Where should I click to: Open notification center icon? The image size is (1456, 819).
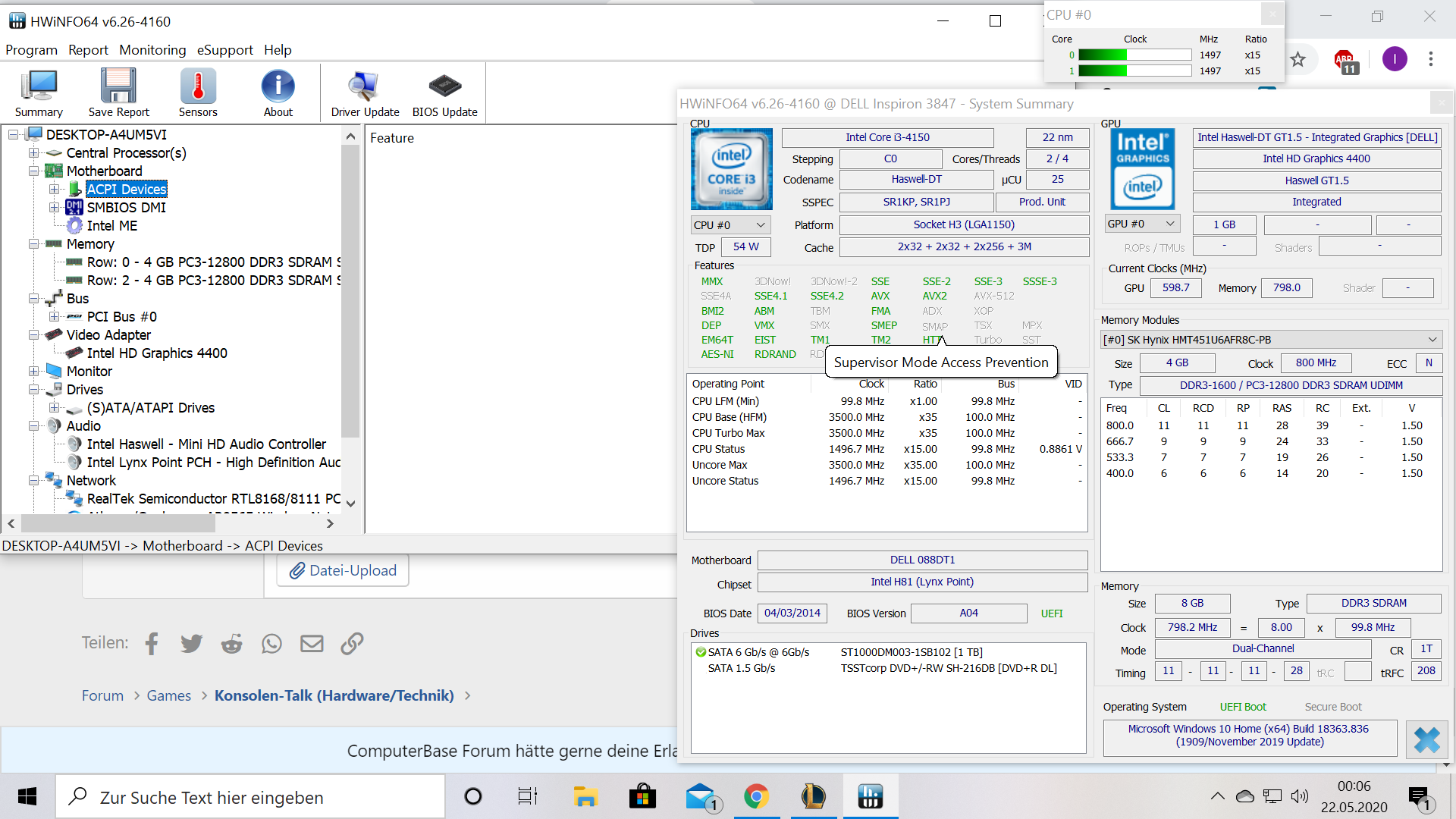click(1419, 798)
